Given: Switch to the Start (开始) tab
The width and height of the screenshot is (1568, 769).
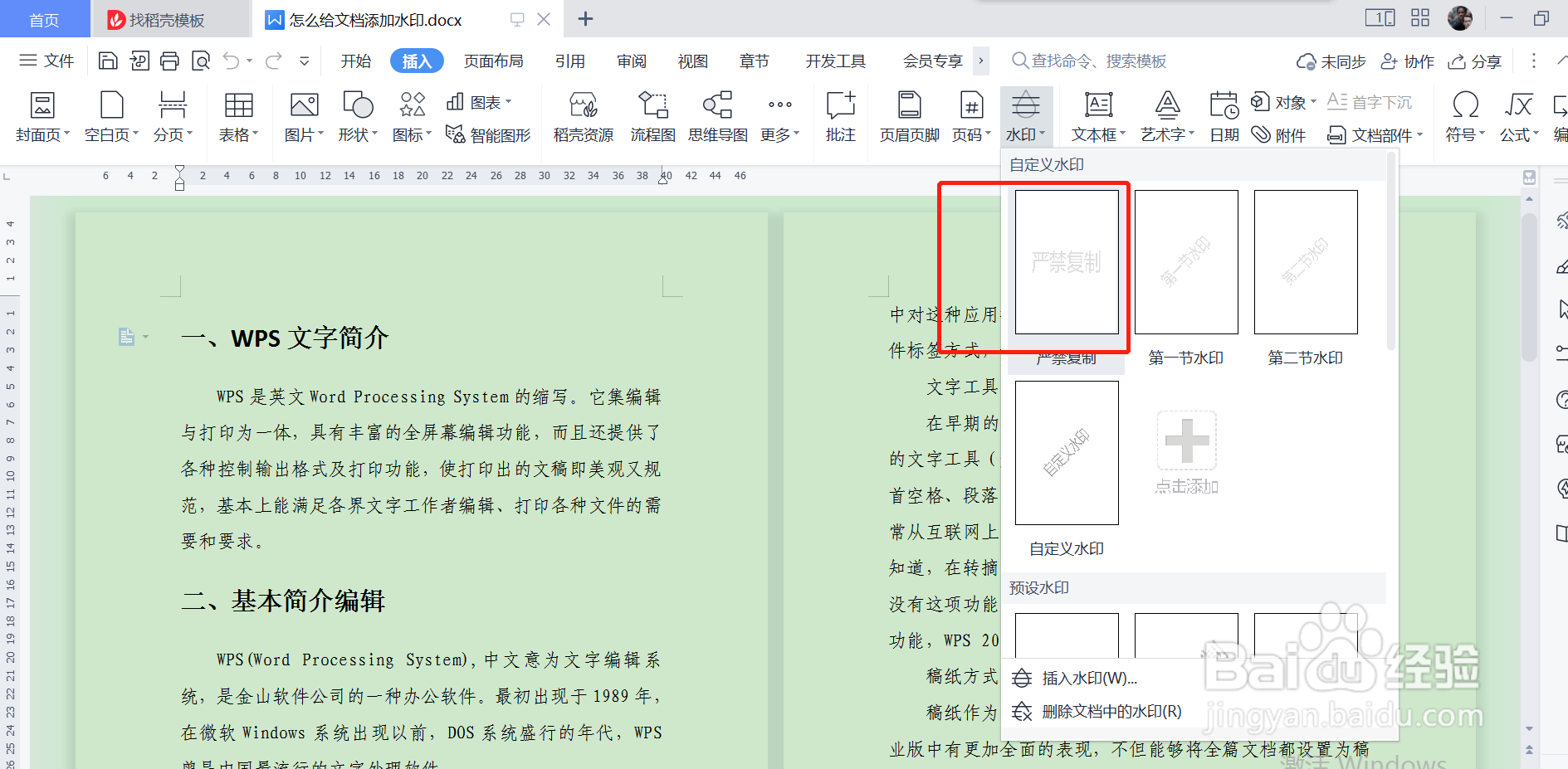Looking at the screenshot, I should (x=356, y=61).
